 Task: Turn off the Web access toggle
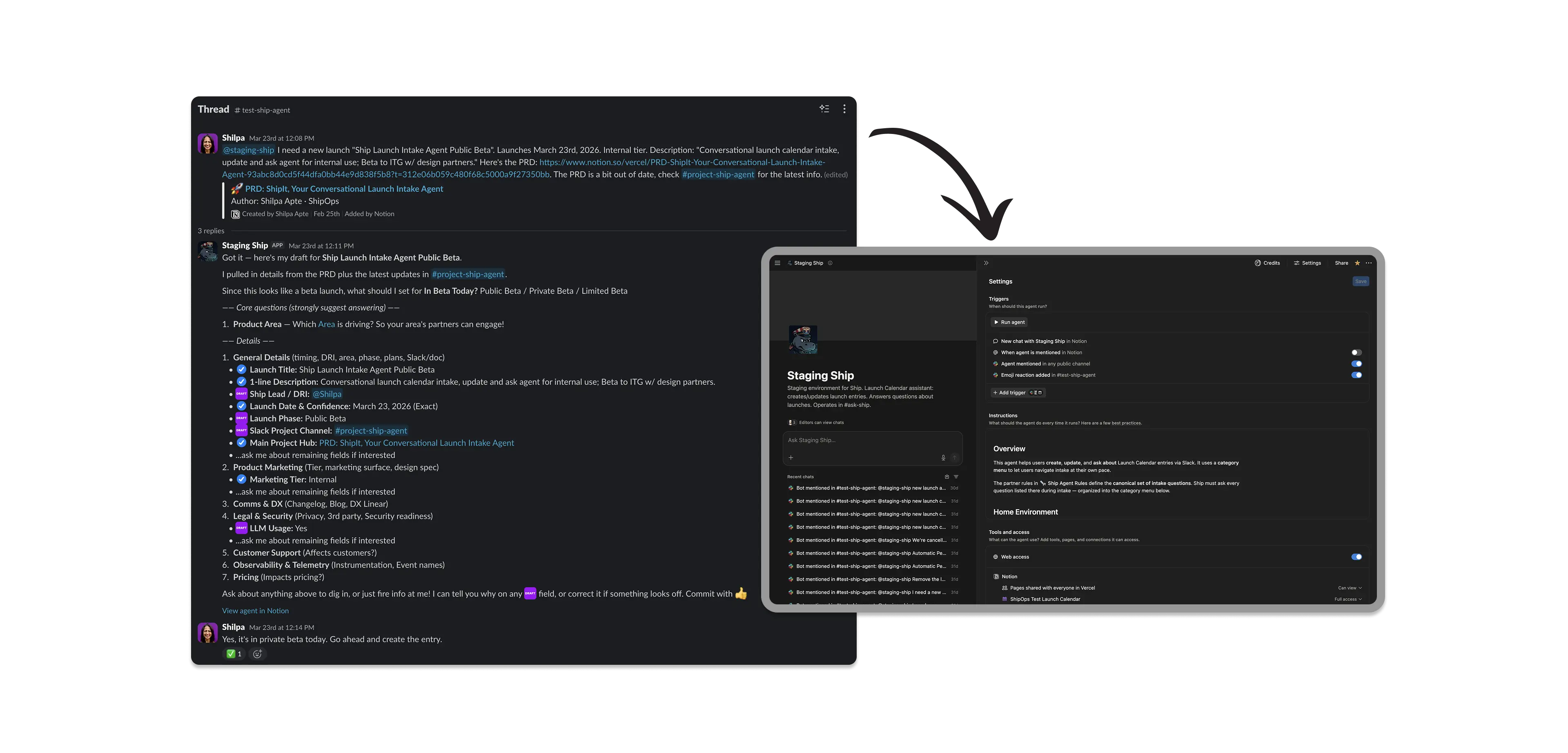click(1356, 557)
